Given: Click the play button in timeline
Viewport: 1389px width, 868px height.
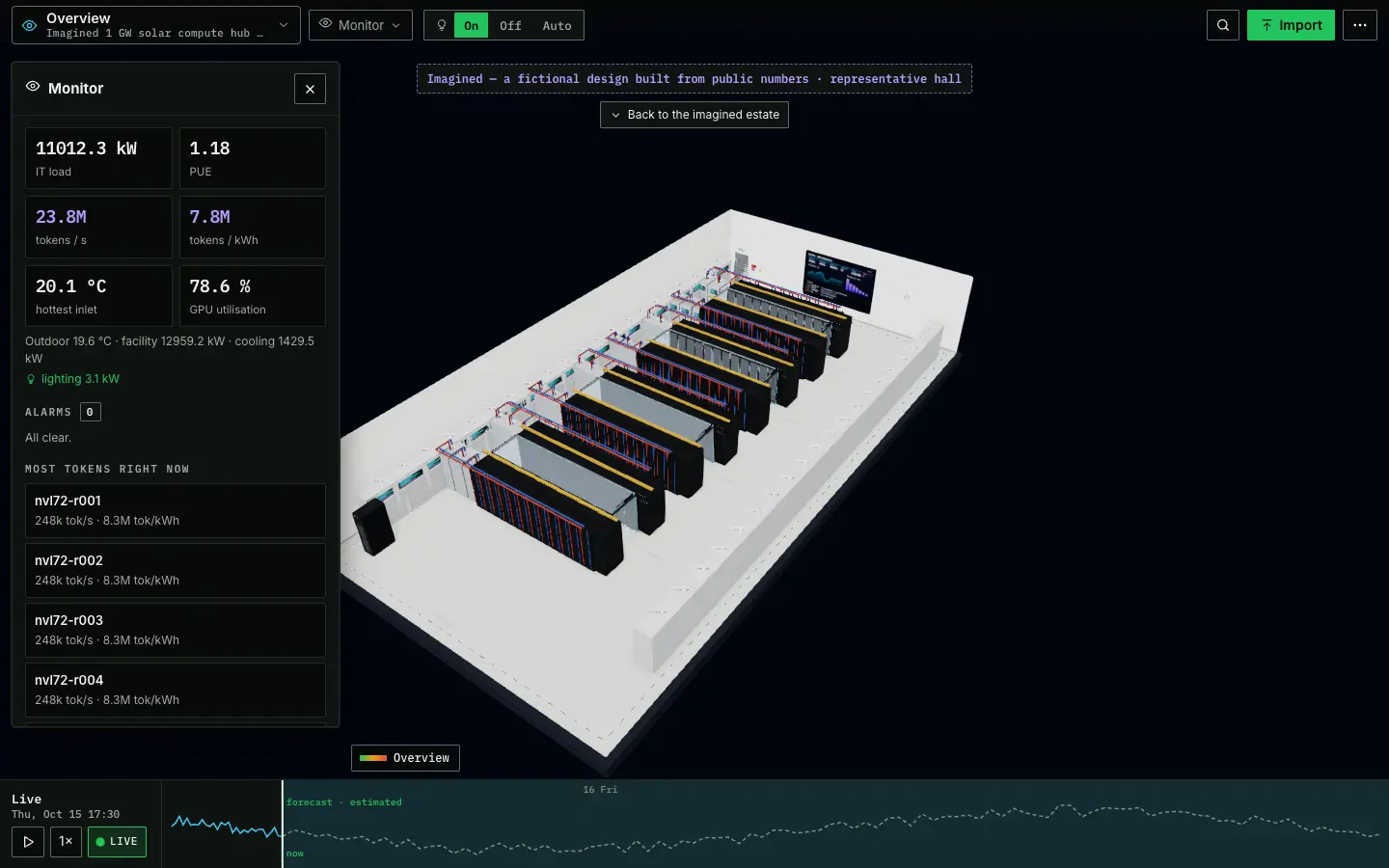Looking at the screenshot, I should pos(28,841).
